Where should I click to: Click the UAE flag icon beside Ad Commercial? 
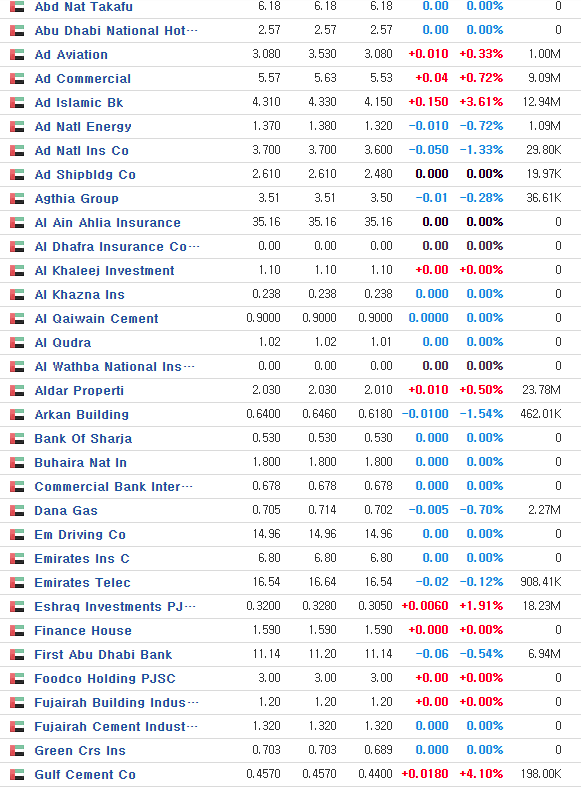17,79
